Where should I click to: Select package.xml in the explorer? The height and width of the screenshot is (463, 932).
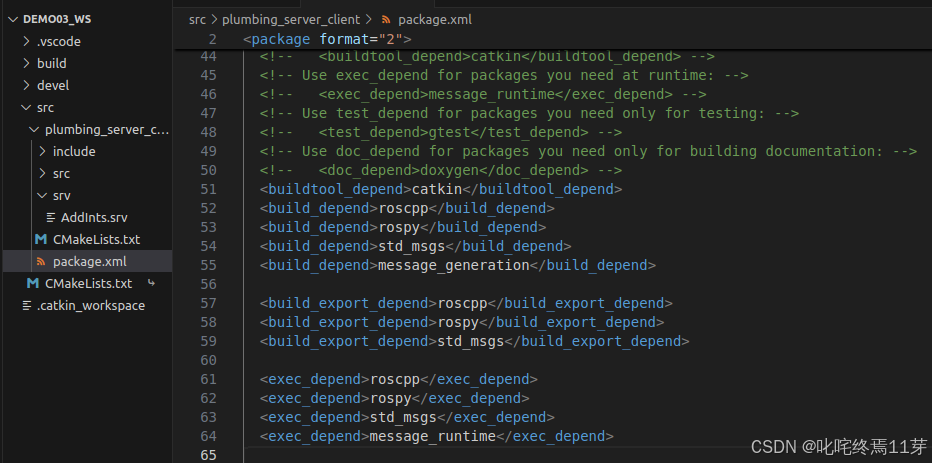click(89, 262)
